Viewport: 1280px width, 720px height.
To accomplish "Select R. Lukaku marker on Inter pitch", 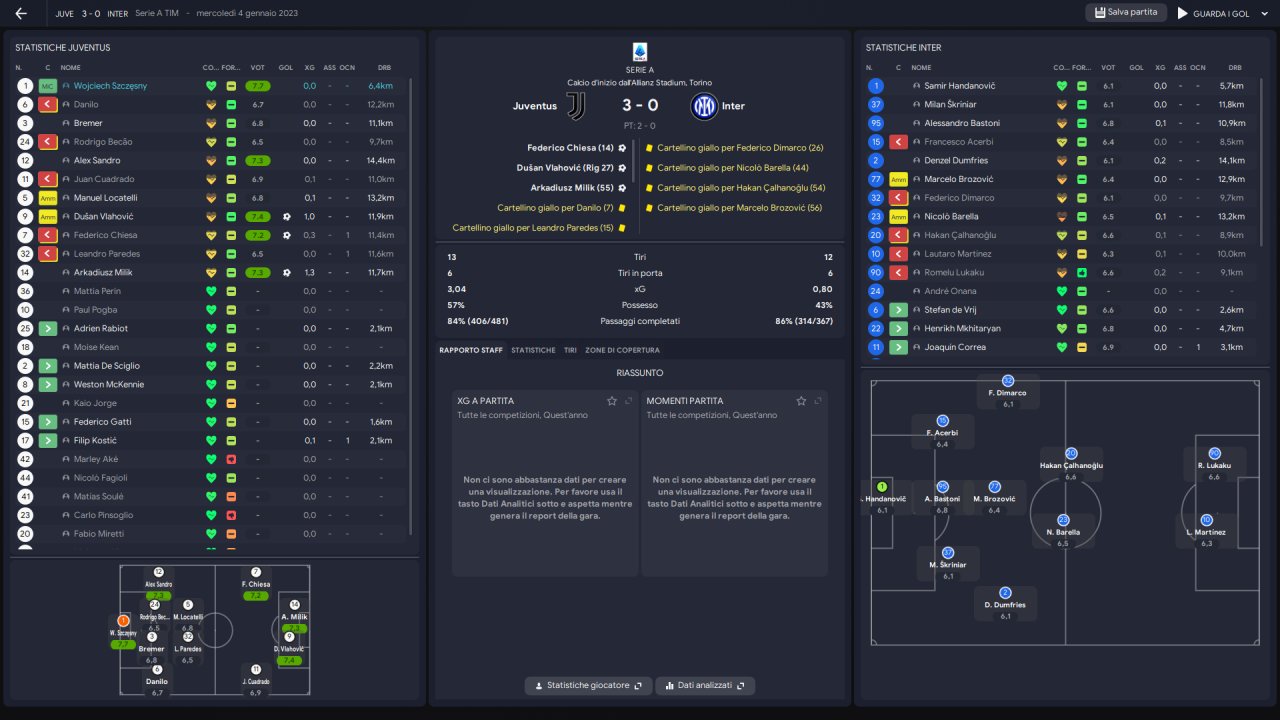I will tap(1214, 466).
